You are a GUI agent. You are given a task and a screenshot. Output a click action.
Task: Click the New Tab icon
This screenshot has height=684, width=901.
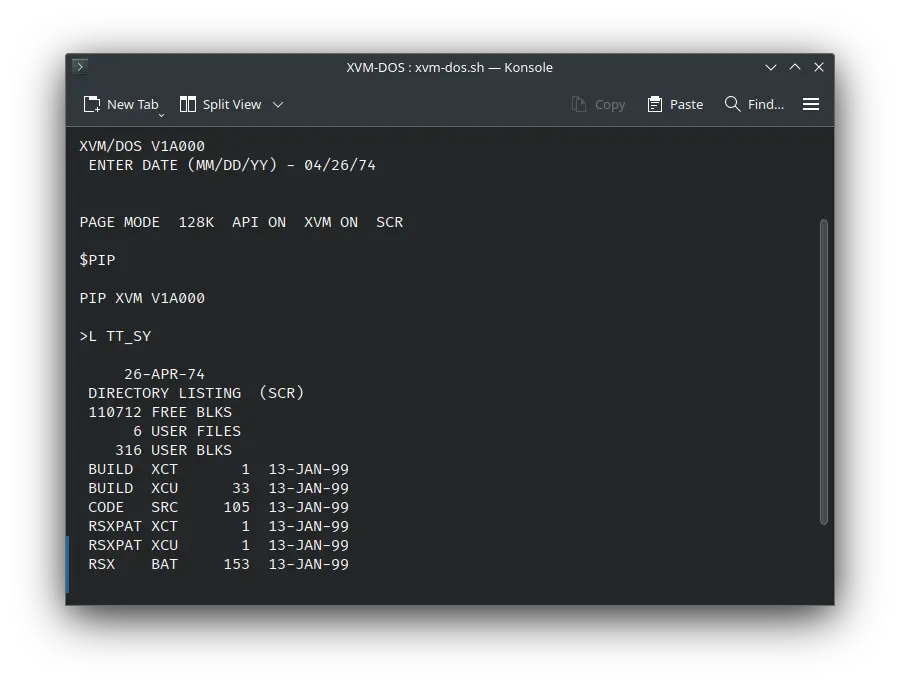tap(91, 103)
